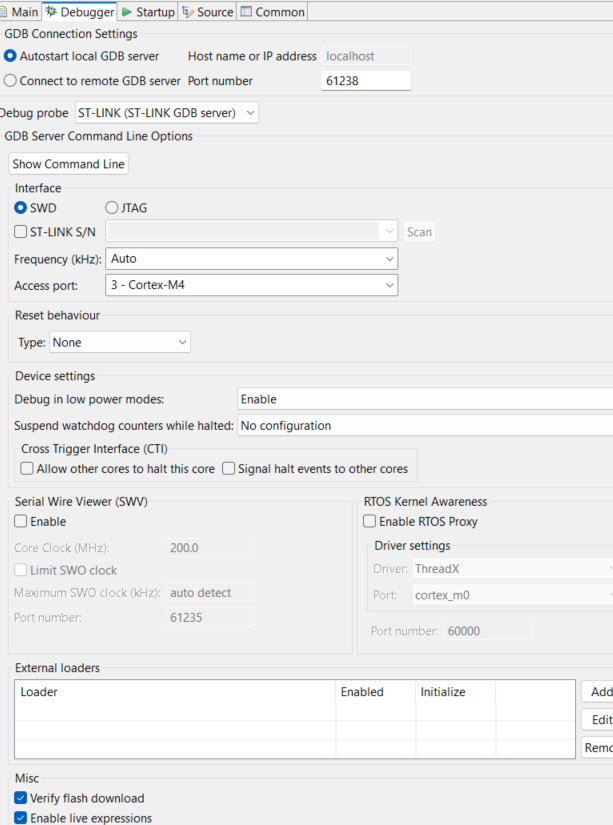Enable Serial Wire Viewer checkbox

tap(21, 522)
